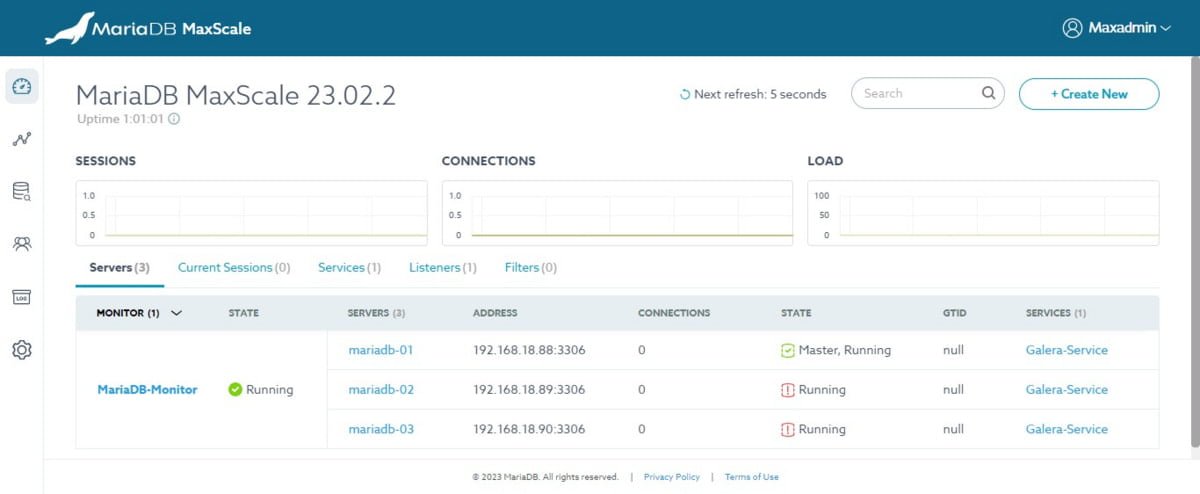The image size is (1200, 494).
Task: Open the Visualization graph sidebar icon
Action: (22, 140)
